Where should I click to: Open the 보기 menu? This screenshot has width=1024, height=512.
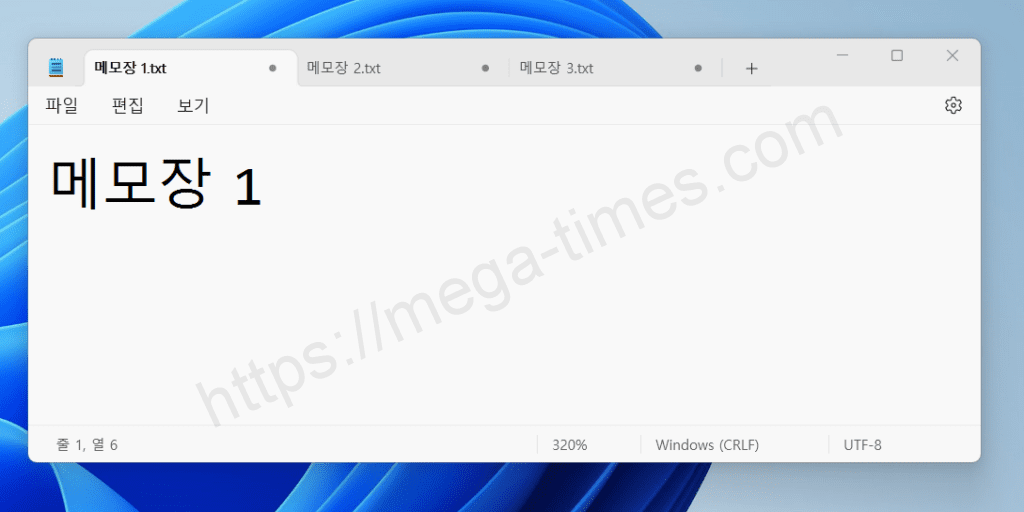(x=193, y=106)
